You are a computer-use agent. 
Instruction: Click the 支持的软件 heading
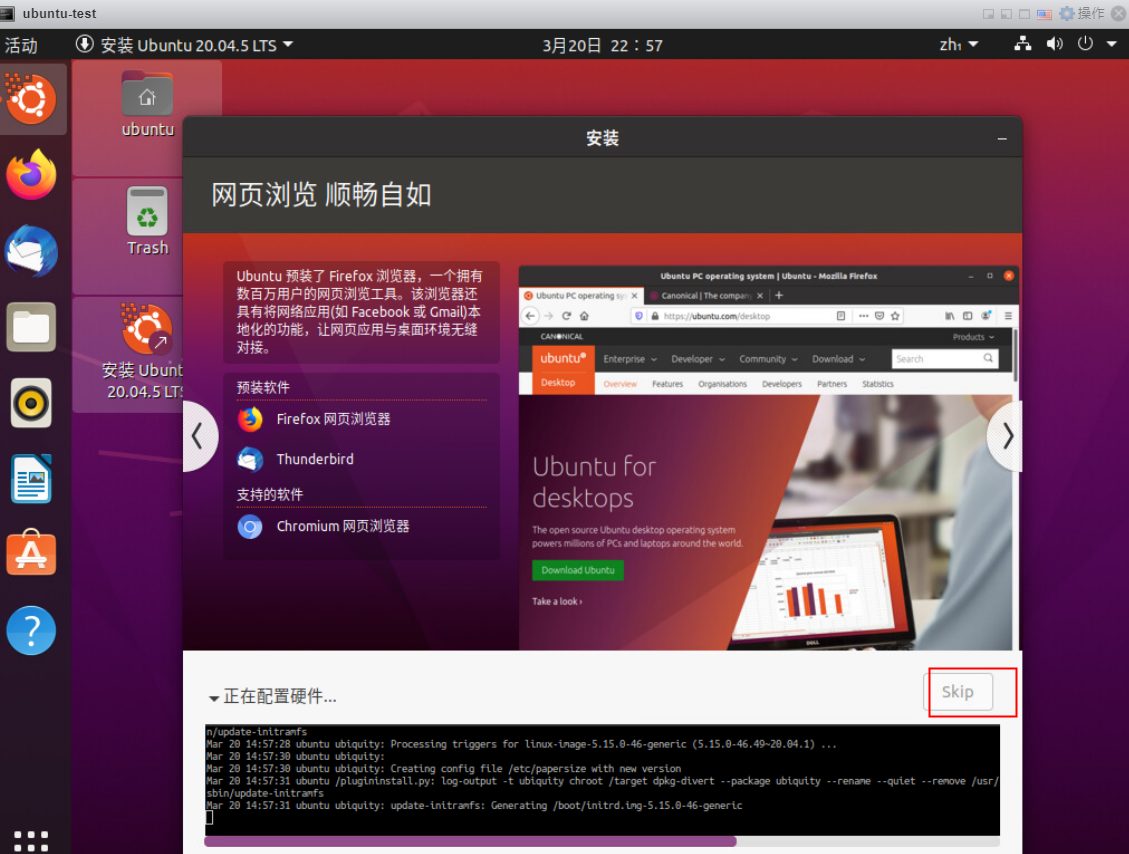(269, 495)
